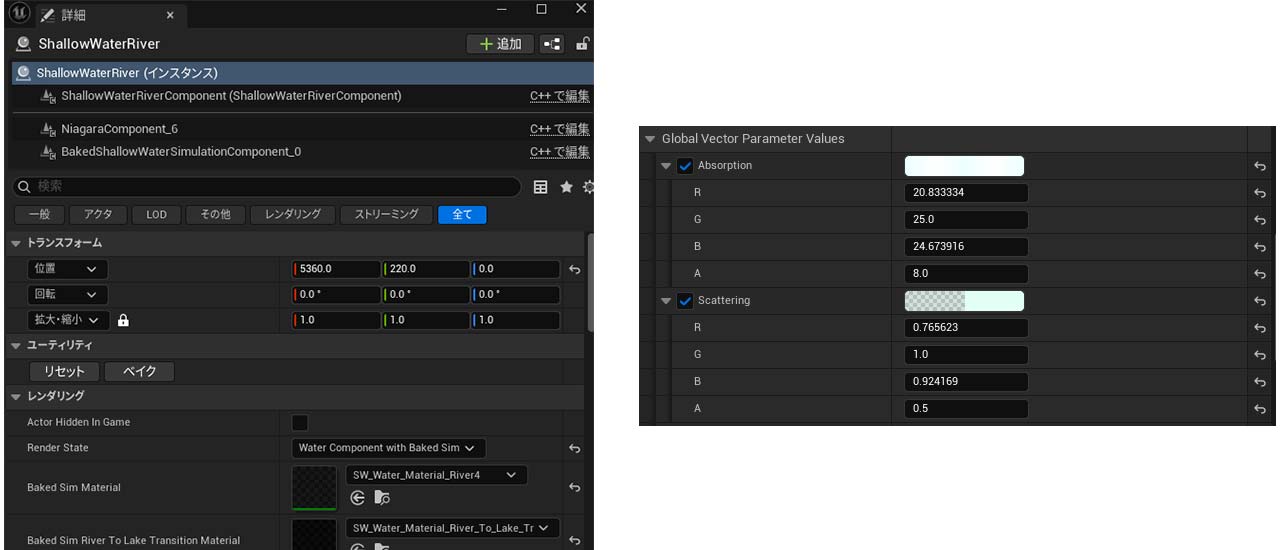Screen dimensions: 1280x550
Task: Toggle the Actor Hidden In Game checkbox
Action: click(x=299, y=422)
